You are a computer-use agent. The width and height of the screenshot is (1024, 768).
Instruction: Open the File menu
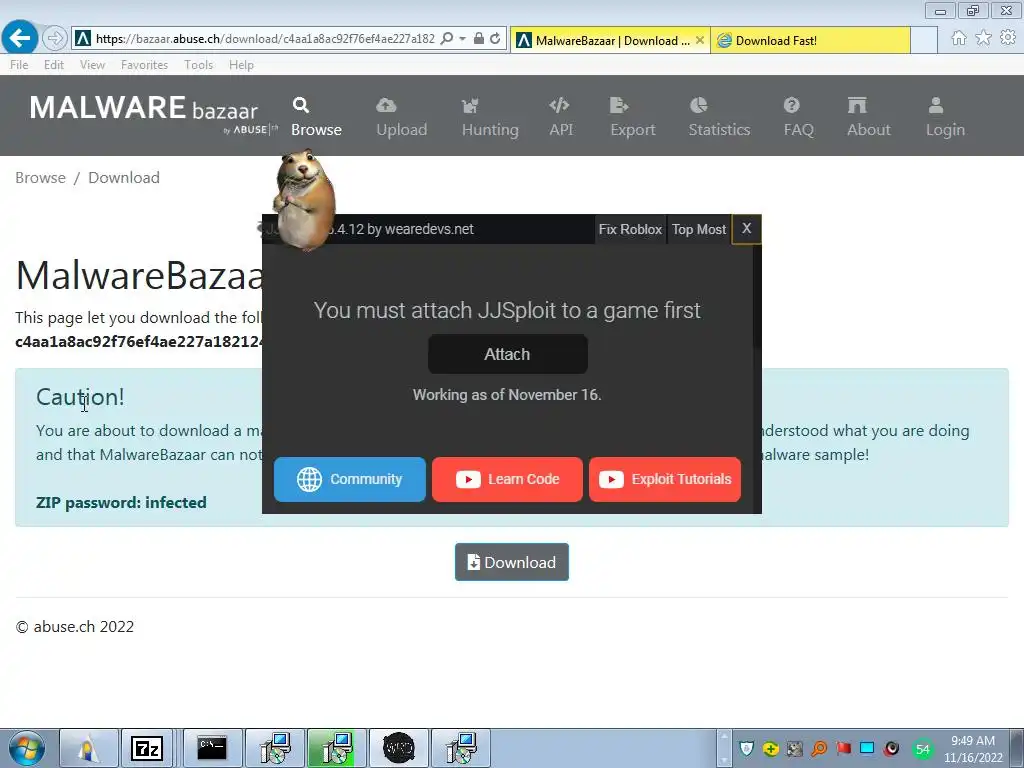19,65
